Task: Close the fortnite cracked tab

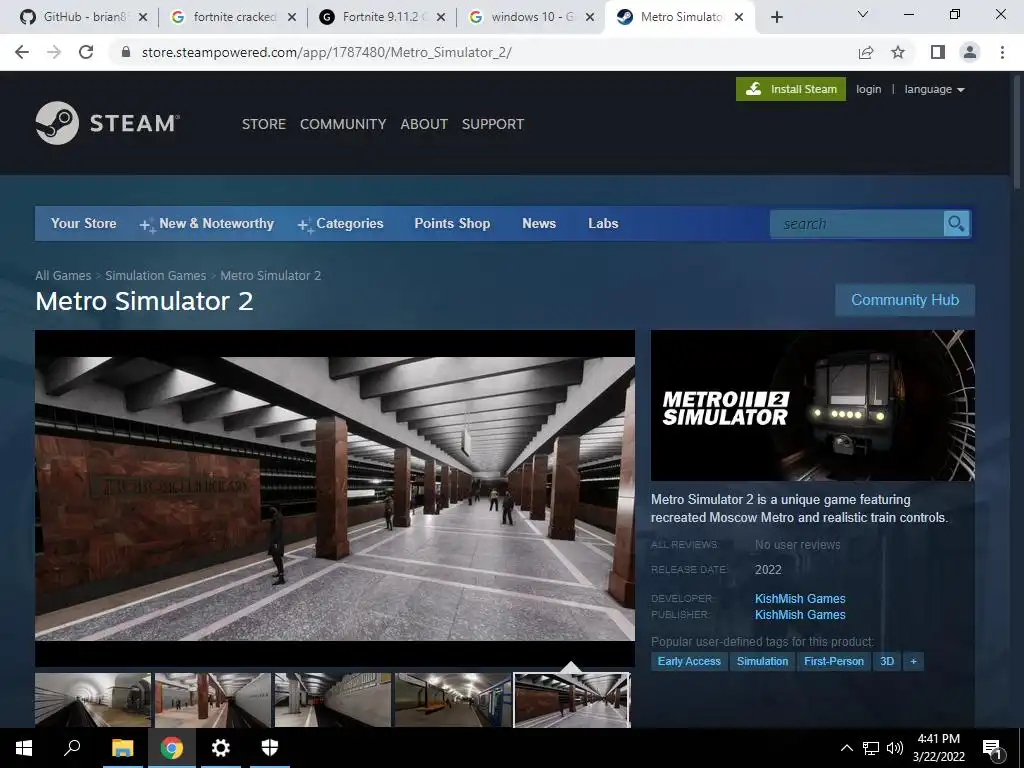Action: (x=292, y=18)
